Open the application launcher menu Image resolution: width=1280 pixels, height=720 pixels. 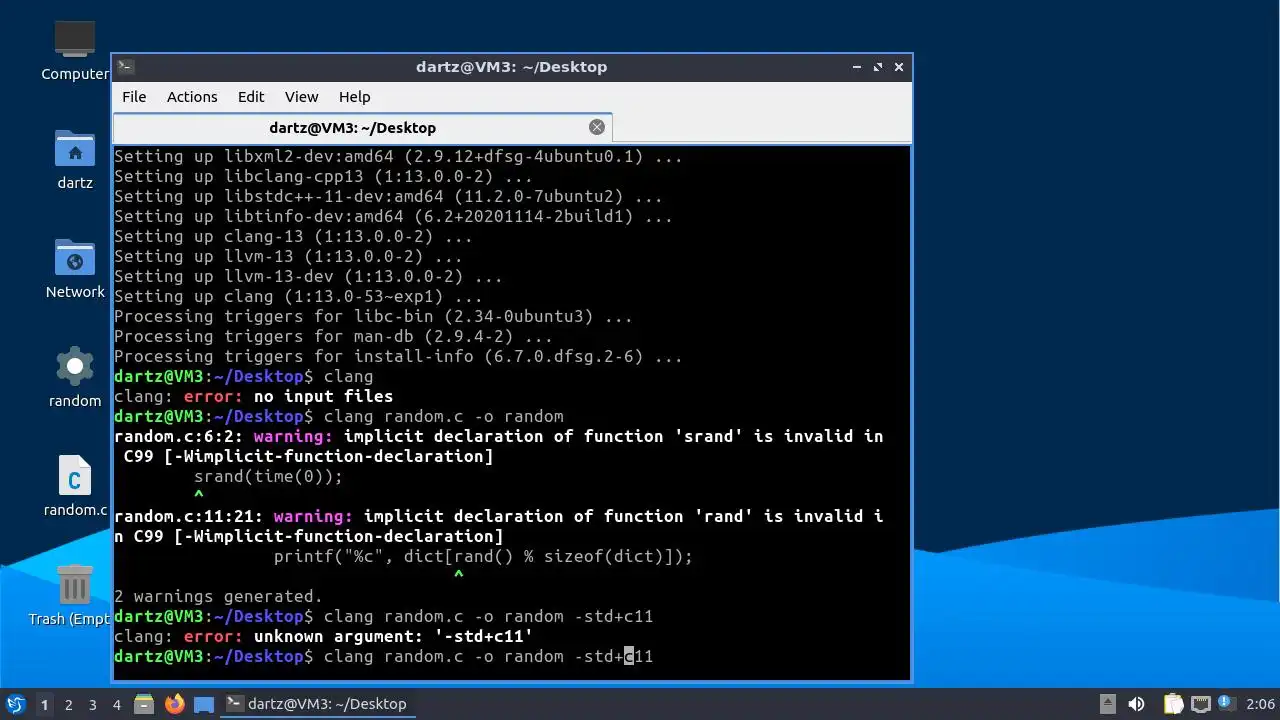click(x=15, y=704)
